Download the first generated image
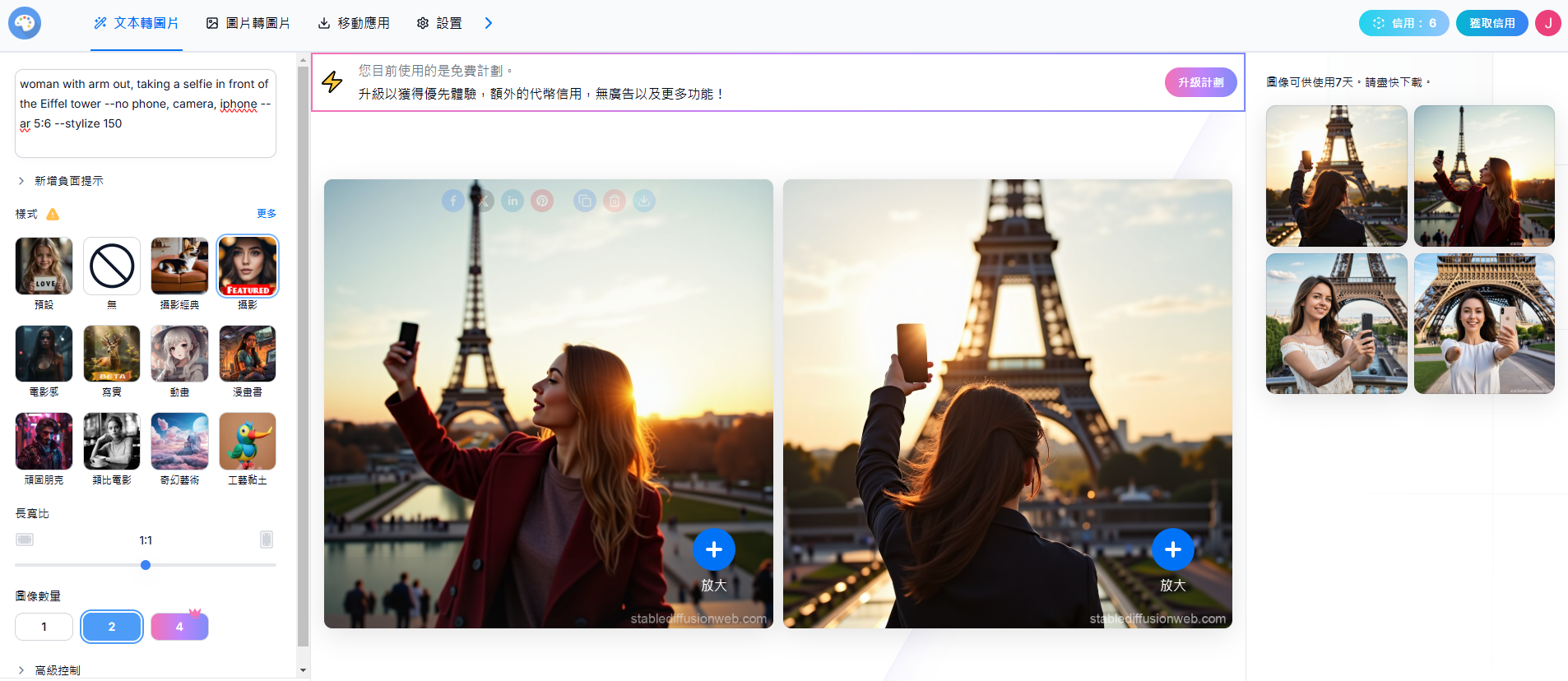 point(644,201)
